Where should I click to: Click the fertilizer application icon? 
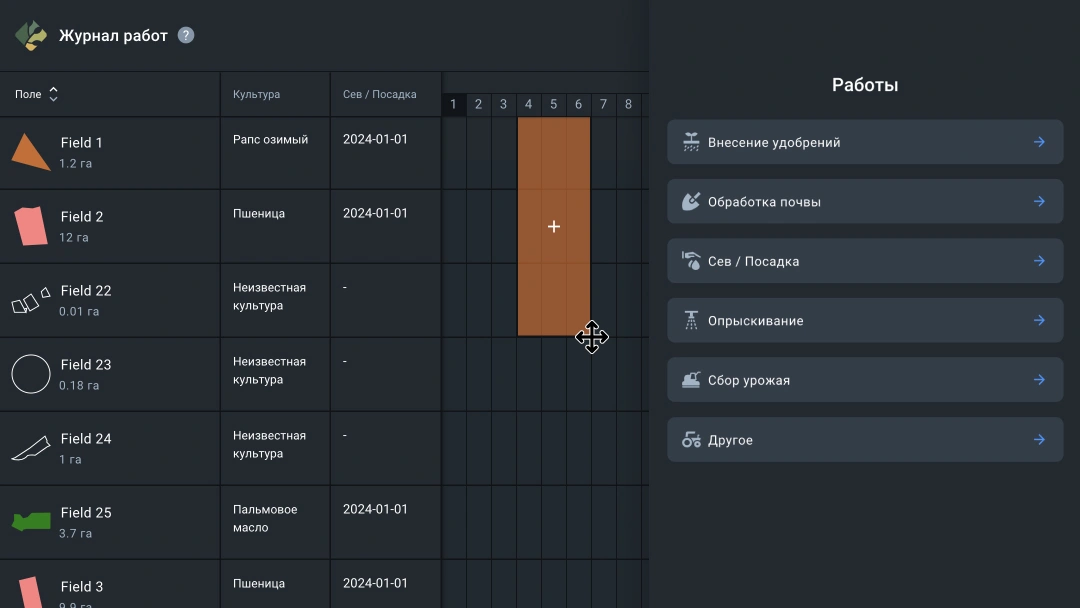[x=691, y=142]
